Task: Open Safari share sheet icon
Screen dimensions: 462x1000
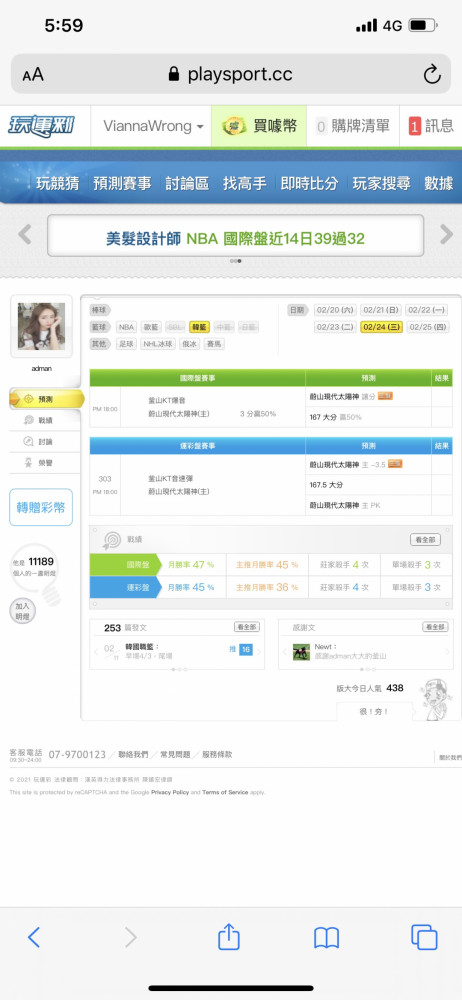Action: coord(228,937)
